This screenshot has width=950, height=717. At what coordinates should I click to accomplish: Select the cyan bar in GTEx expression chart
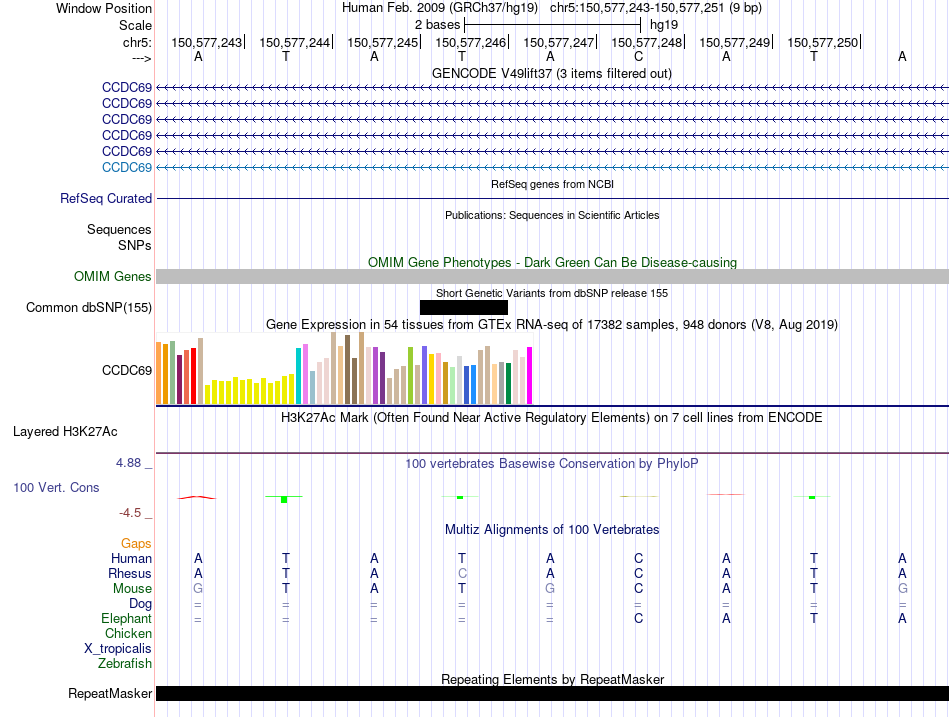[298, 376]
